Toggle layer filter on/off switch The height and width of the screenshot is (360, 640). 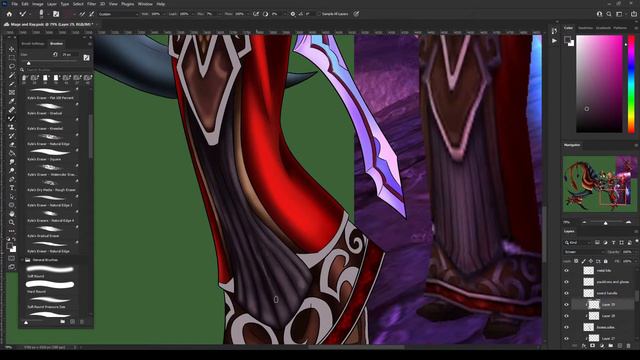pyautogui.click(x=637, y=242)
